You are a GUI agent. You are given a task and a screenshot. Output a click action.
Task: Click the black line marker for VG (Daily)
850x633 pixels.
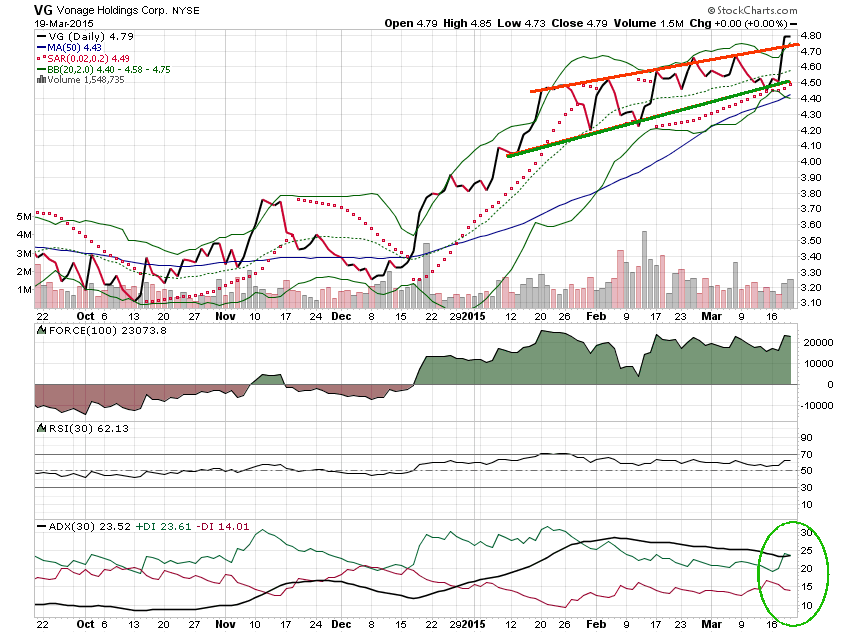coord(41,36)
